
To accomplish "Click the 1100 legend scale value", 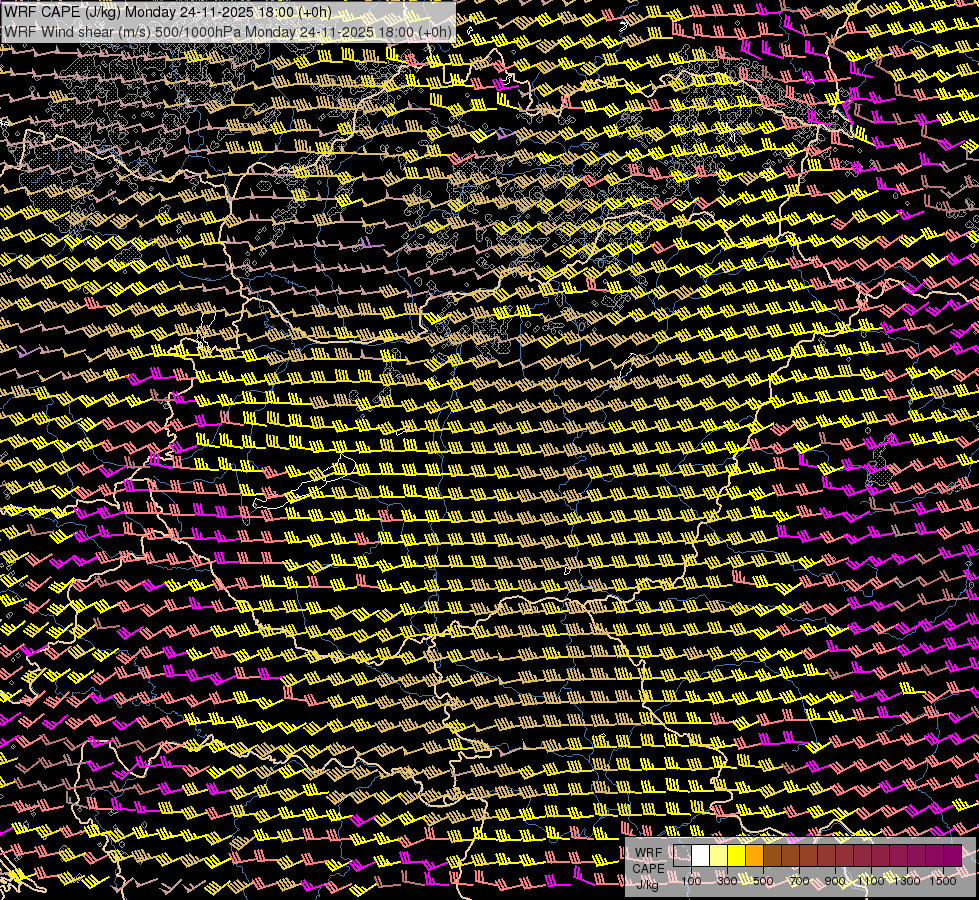I will pos(871,881).
